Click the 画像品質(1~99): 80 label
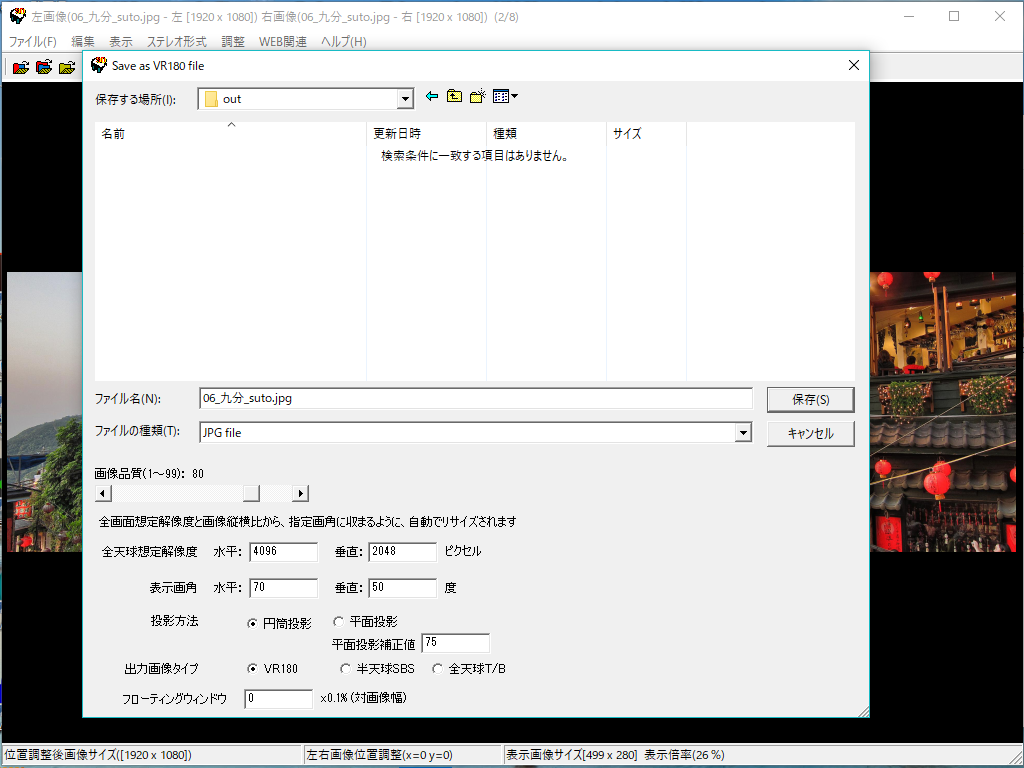 point(150,473)
